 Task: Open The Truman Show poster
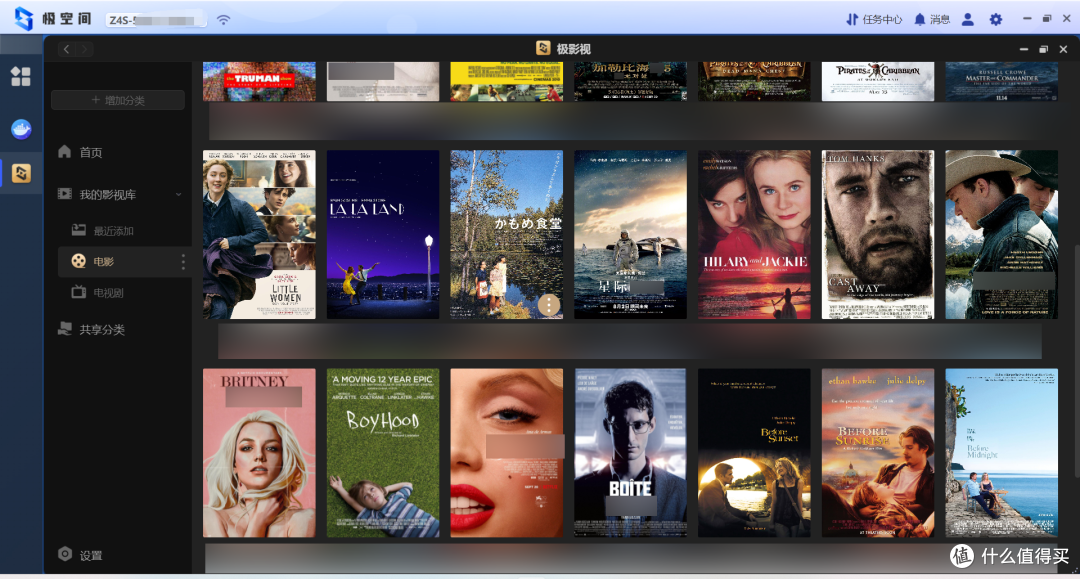pyautogui.click(x=259, y=81)
